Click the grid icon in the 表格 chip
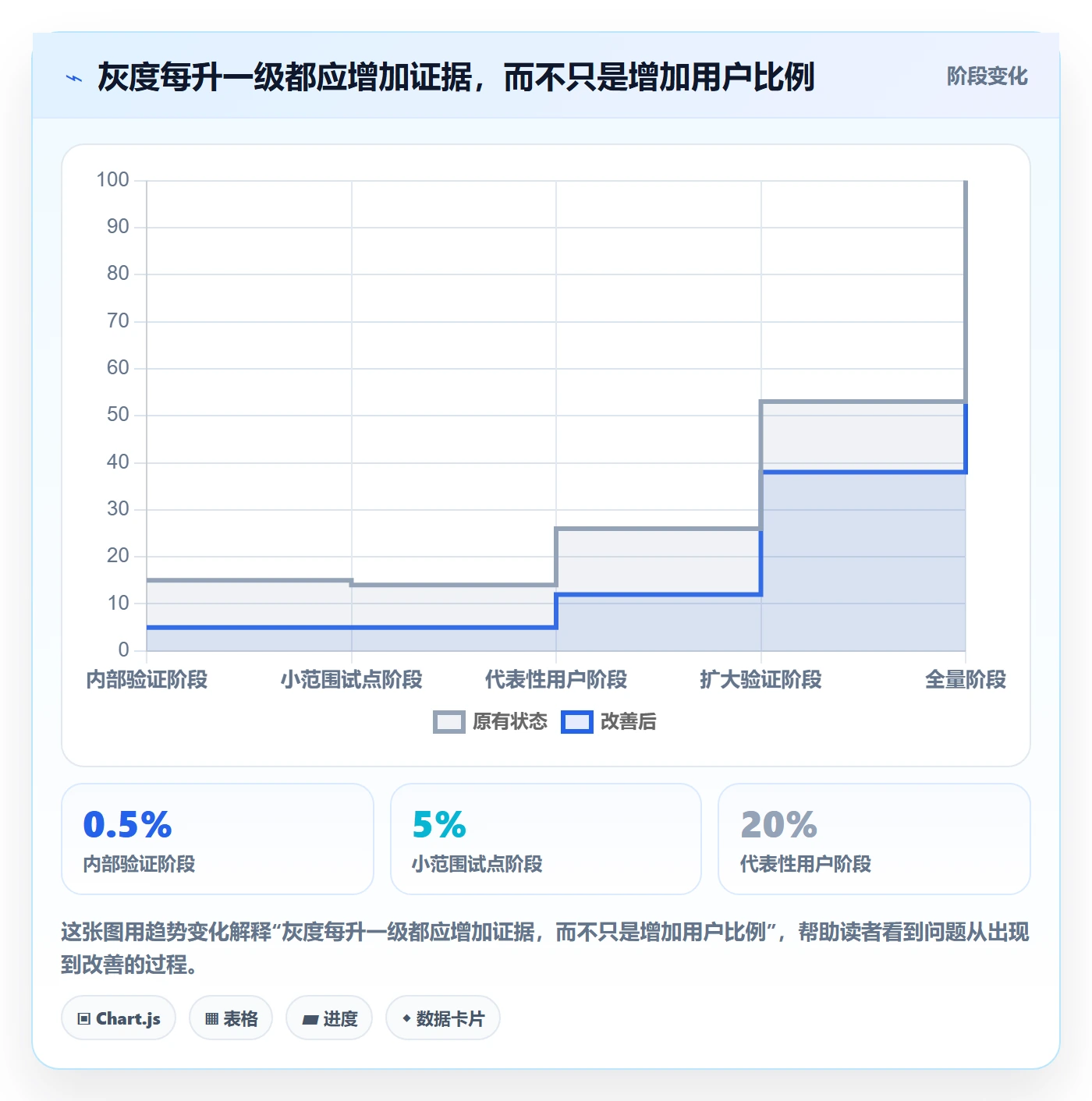The image size is (1092, 1101). tap(211, 1019)
